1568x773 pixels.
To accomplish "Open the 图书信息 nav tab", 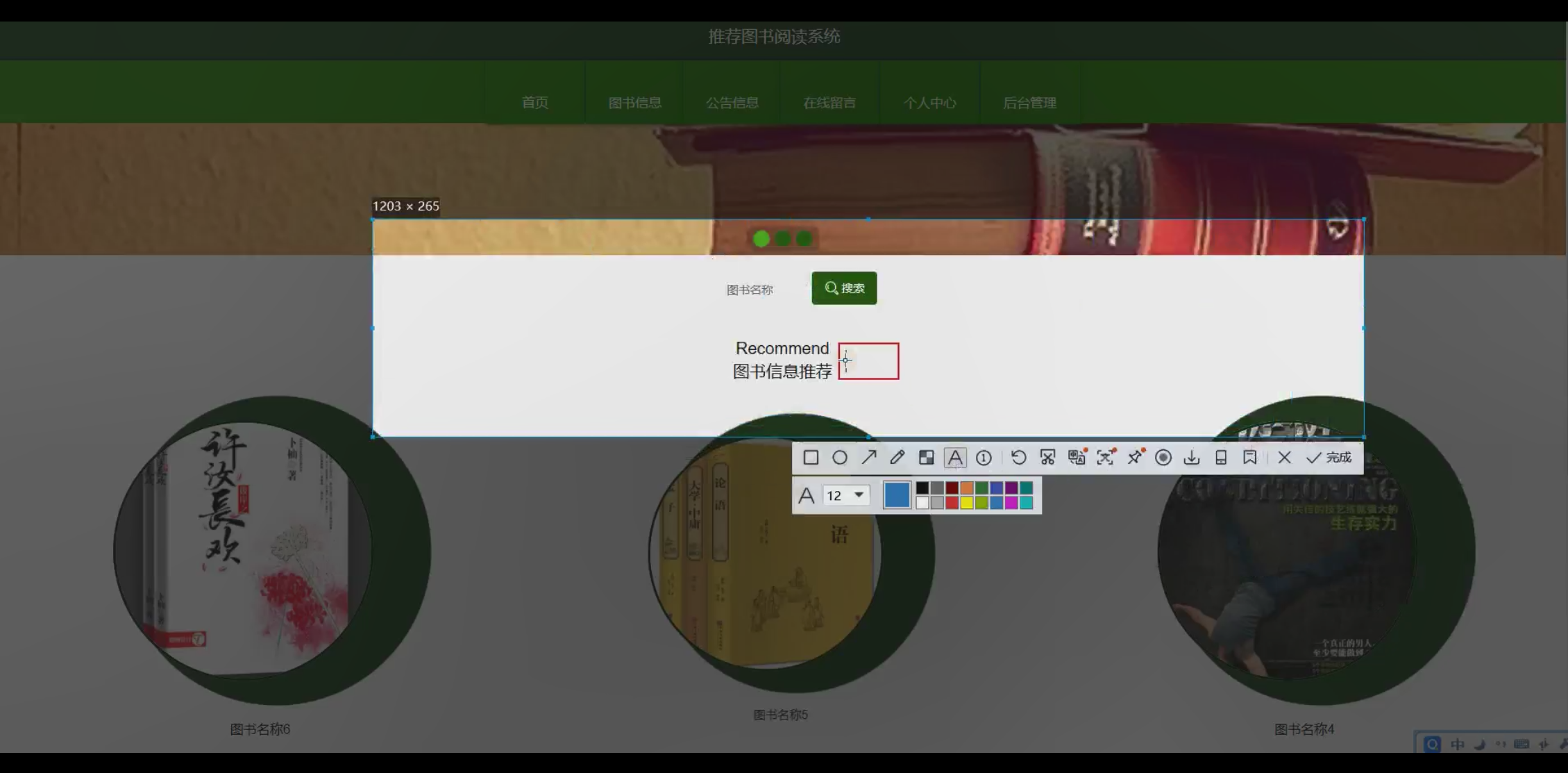I will (x=634, y=103).
